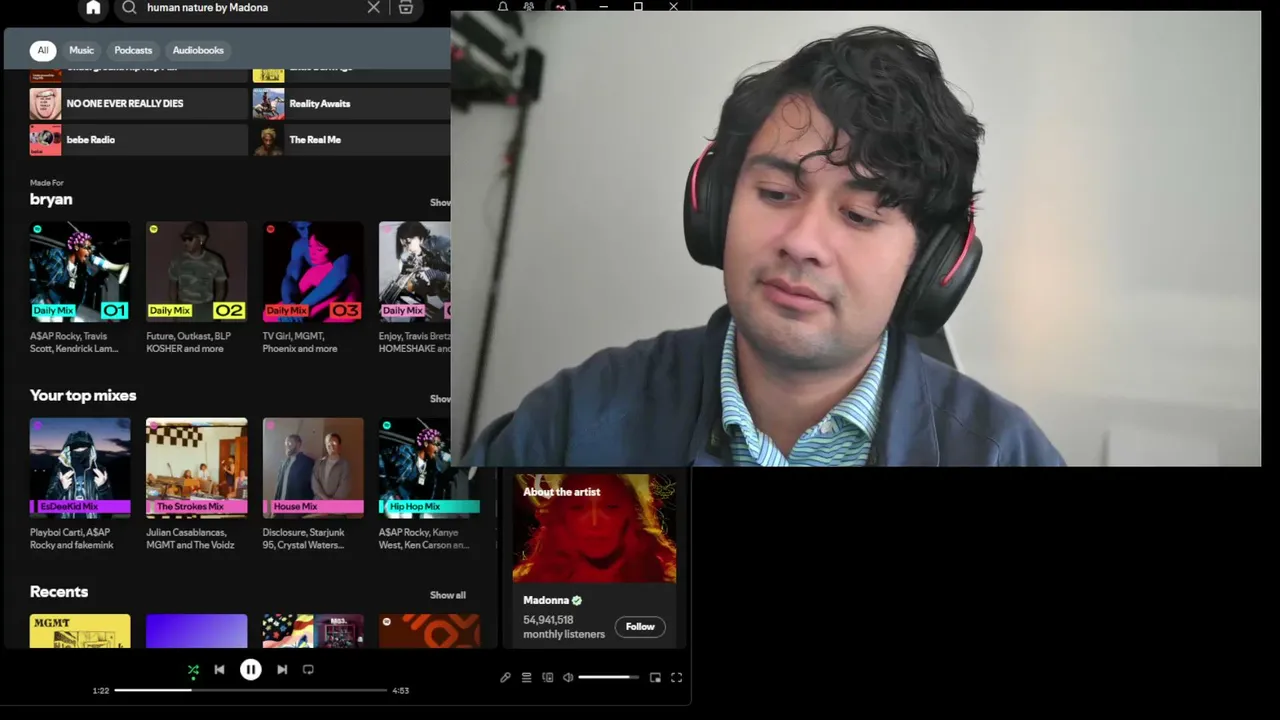Enter full screen player view
Viewport: 1280px width, 720px height.
(x=676, y=677)
